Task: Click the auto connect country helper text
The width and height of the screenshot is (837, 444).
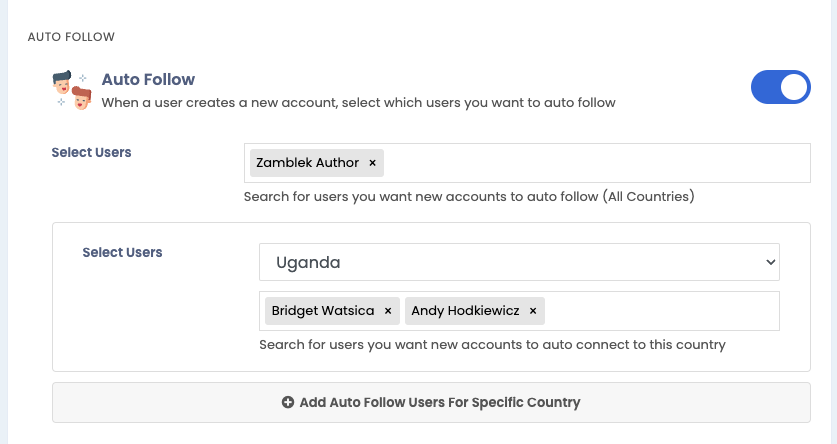Action: pos(492,345)
